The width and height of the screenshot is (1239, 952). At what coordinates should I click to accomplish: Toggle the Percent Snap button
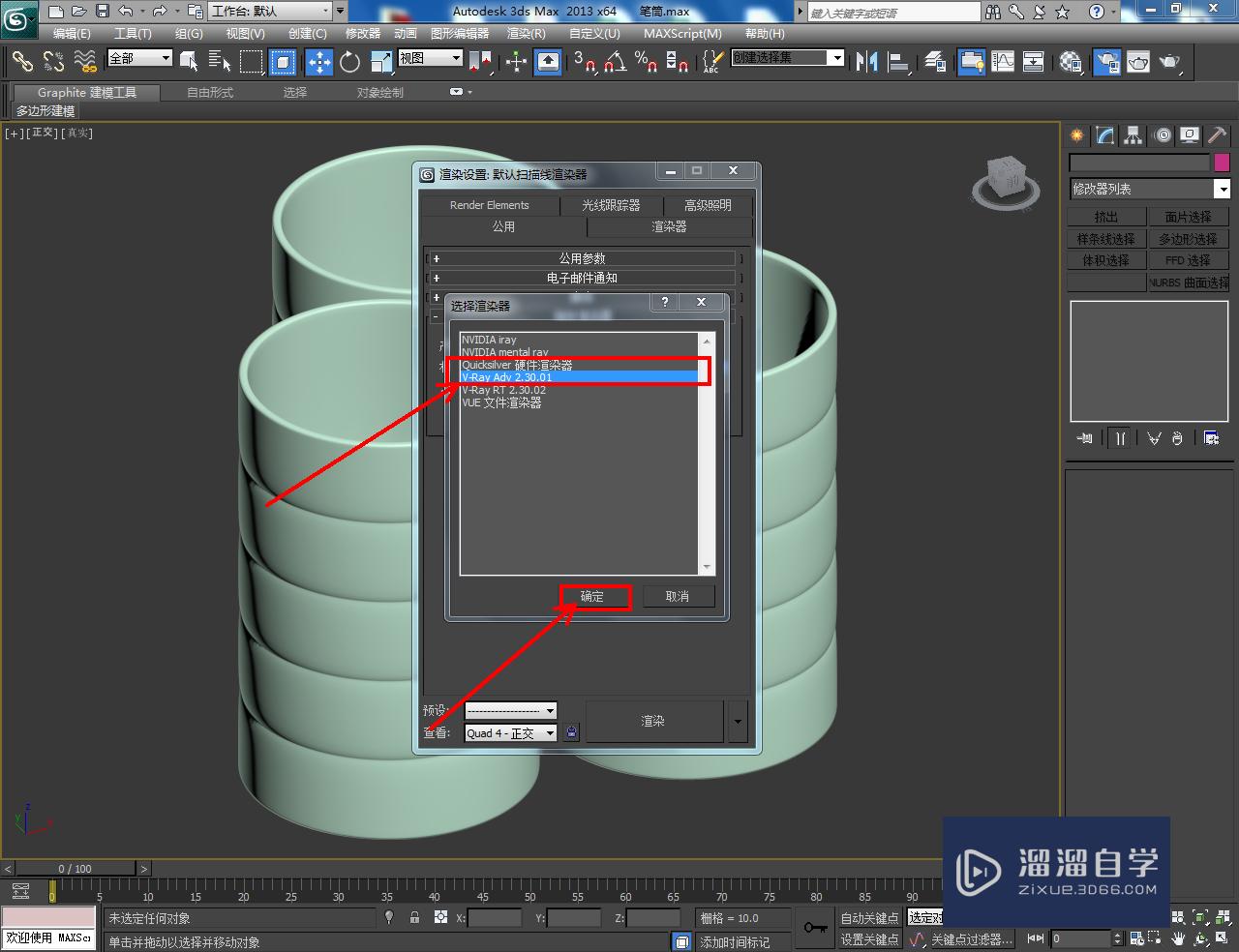[646, 62]
